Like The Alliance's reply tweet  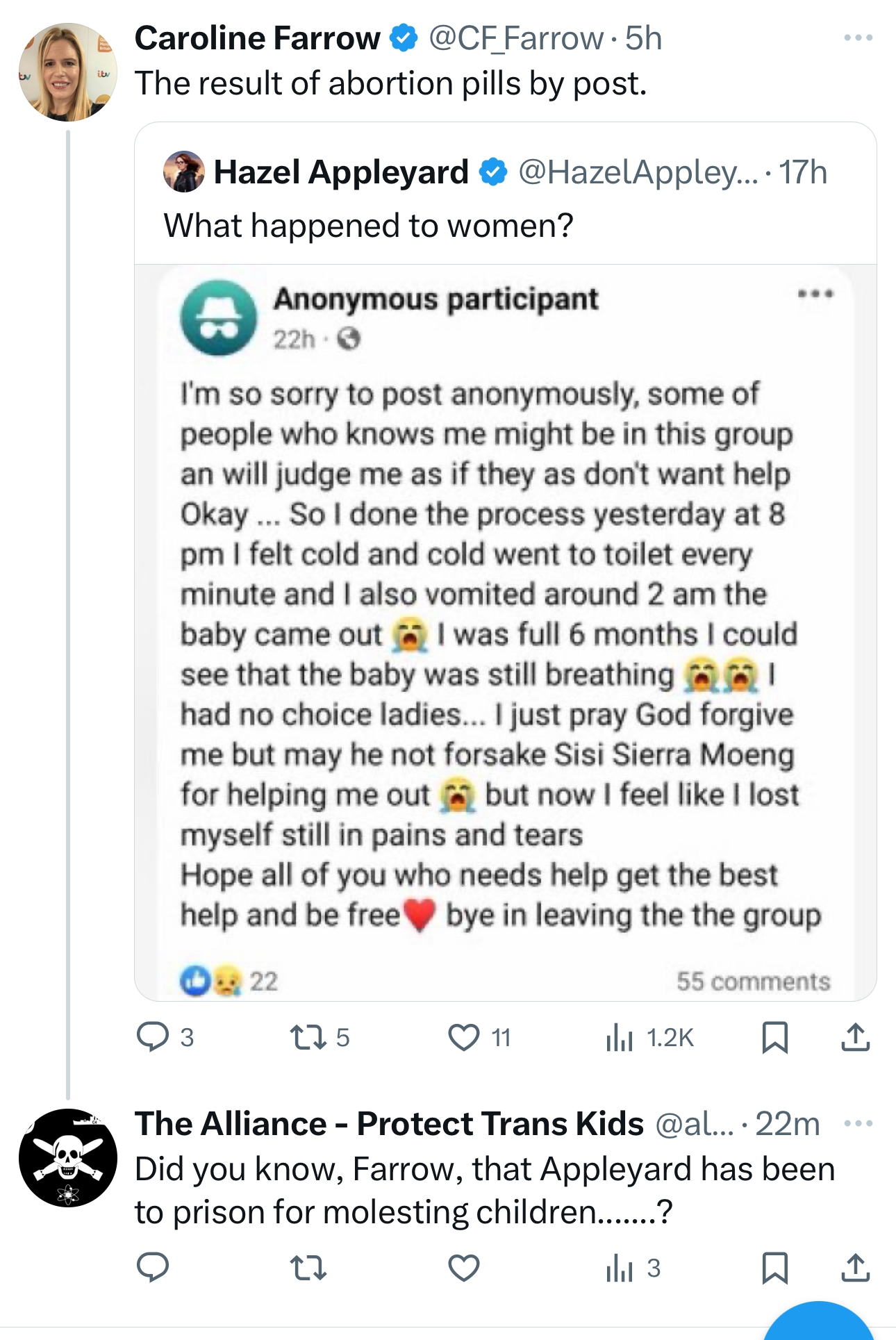point(464,1268)
